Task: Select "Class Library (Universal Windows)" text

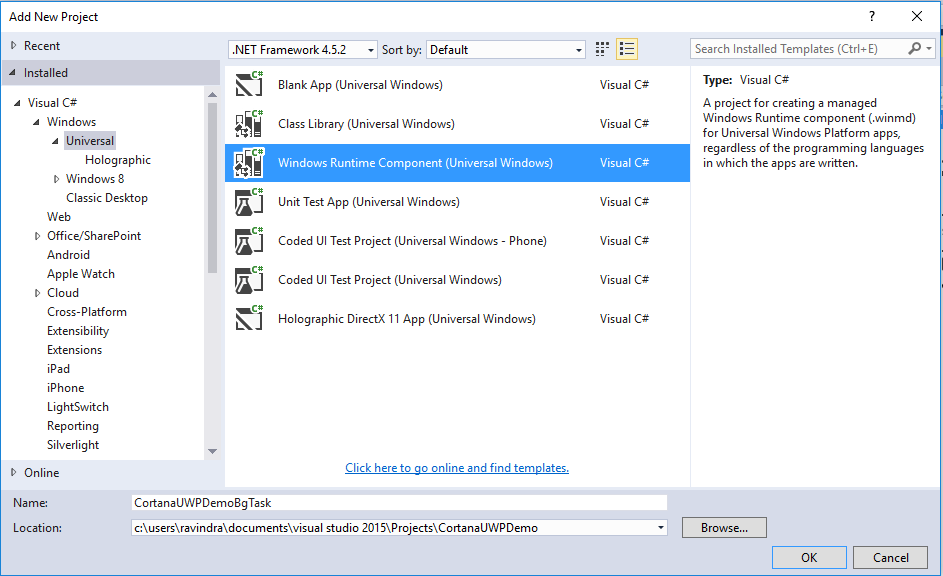Action: coord(366,124)
